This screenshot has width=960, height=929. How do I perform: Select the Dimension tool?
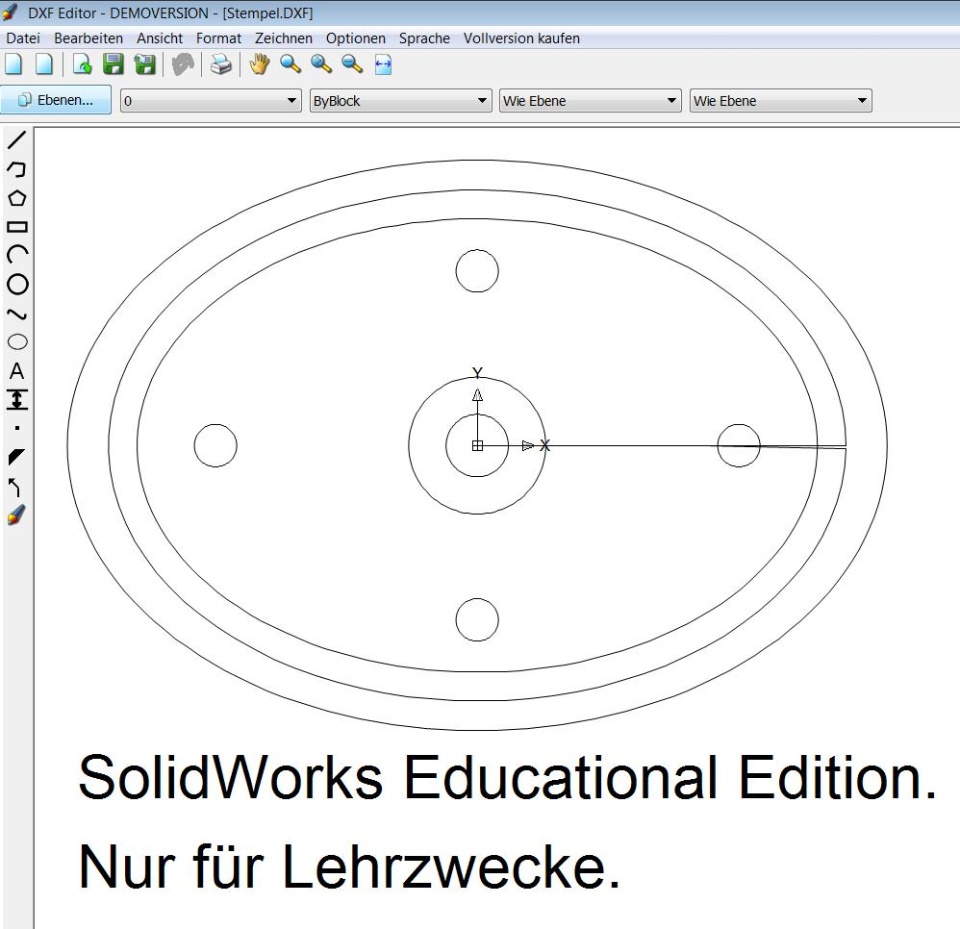(17, 400)
